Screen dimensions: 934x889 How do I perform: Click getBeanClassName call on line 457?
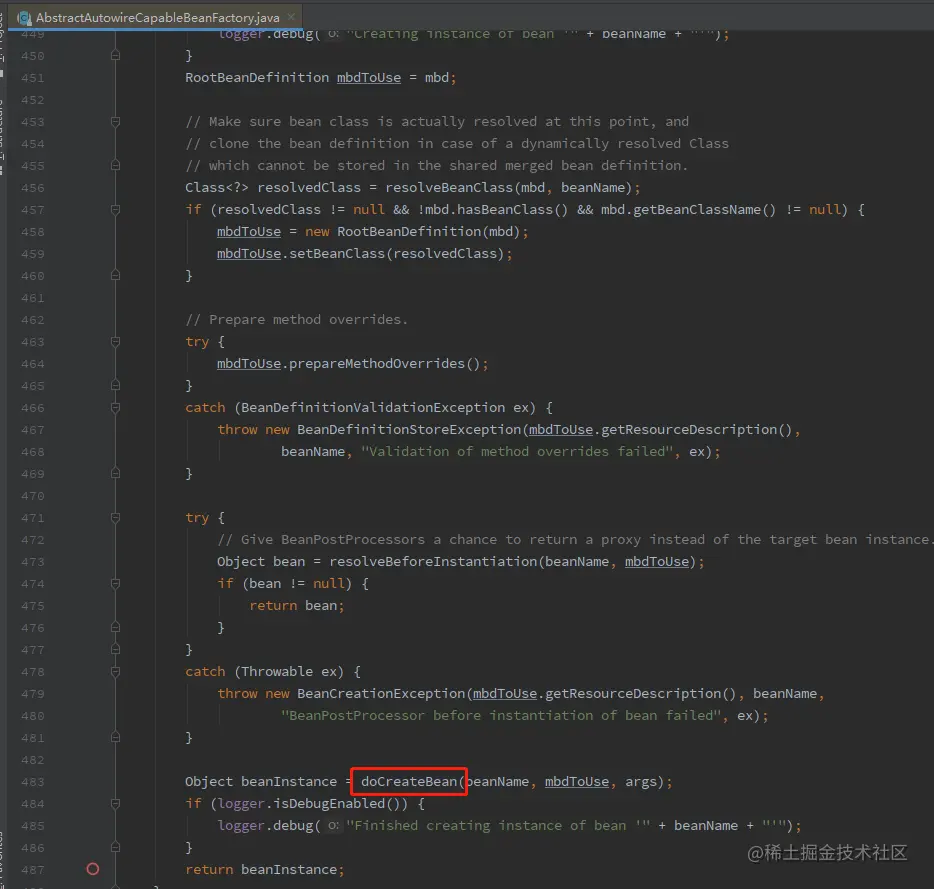pyautogui.click(x=696, y=210)
